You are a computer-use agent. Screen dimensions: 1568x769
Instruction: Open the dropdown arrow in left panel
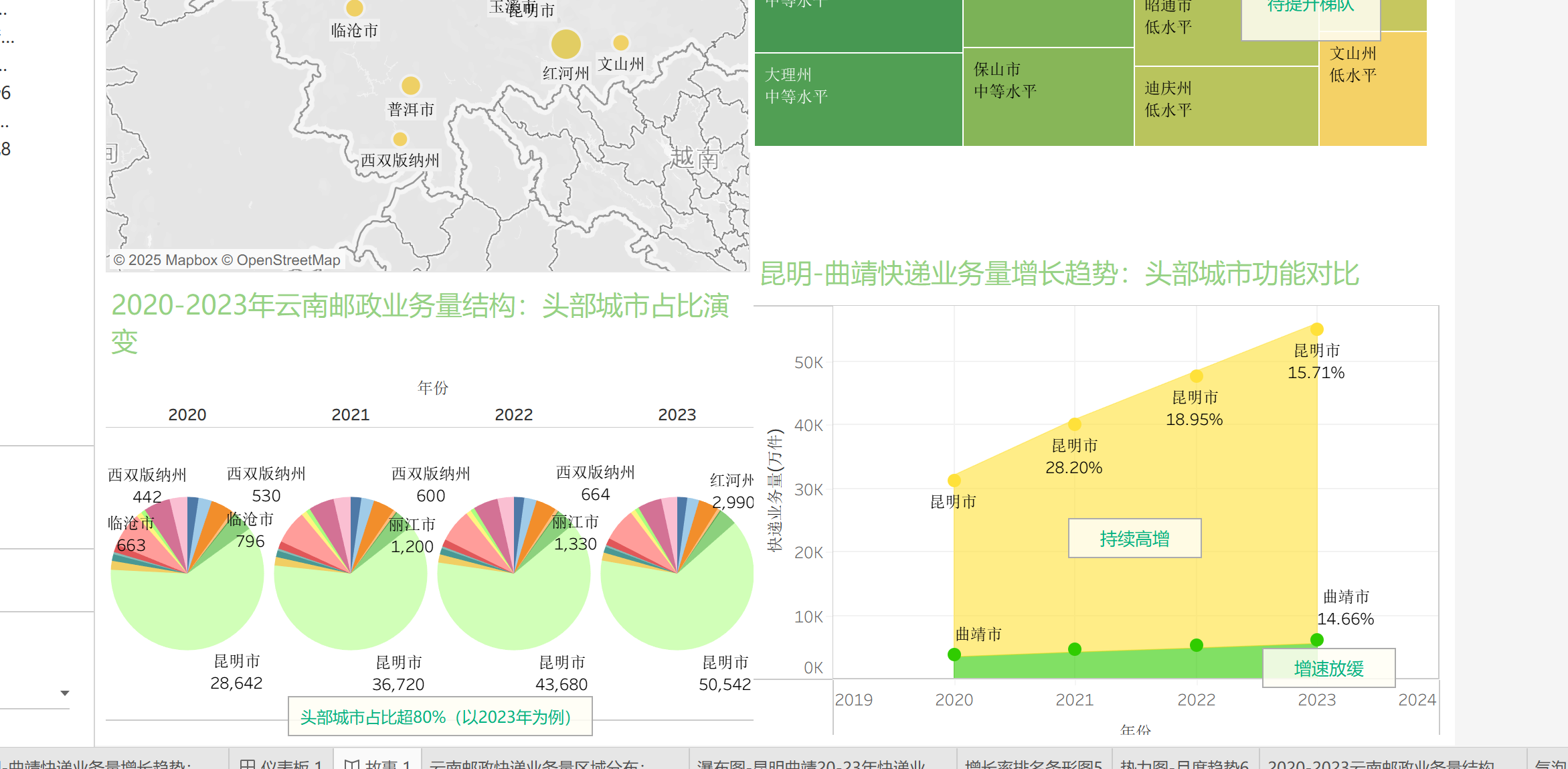click(65, 693)
